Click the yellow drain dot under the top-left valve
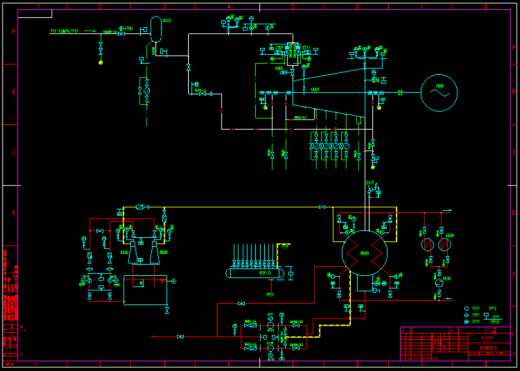Screen dimensions: 520x371 [101, 62]
